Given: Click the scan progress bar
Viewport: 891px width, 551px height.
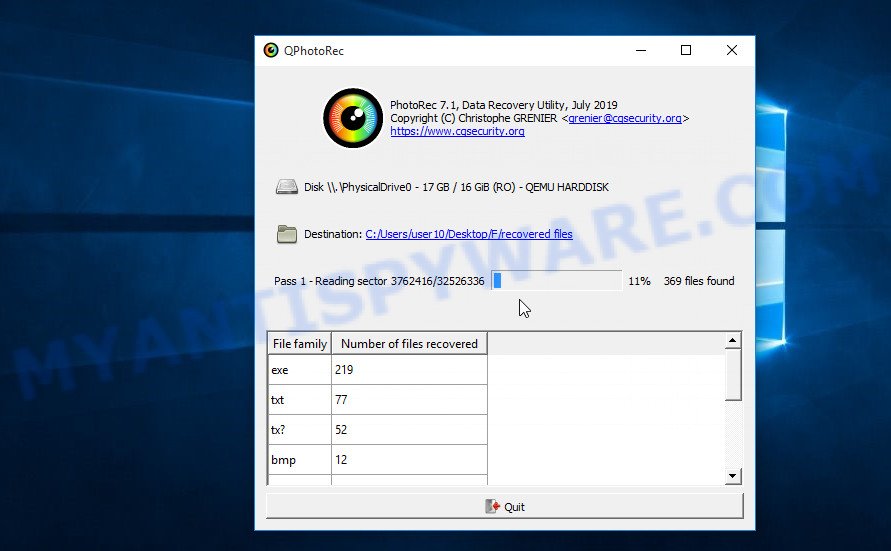Looking at the screenshot, I should tap(557, 281).
